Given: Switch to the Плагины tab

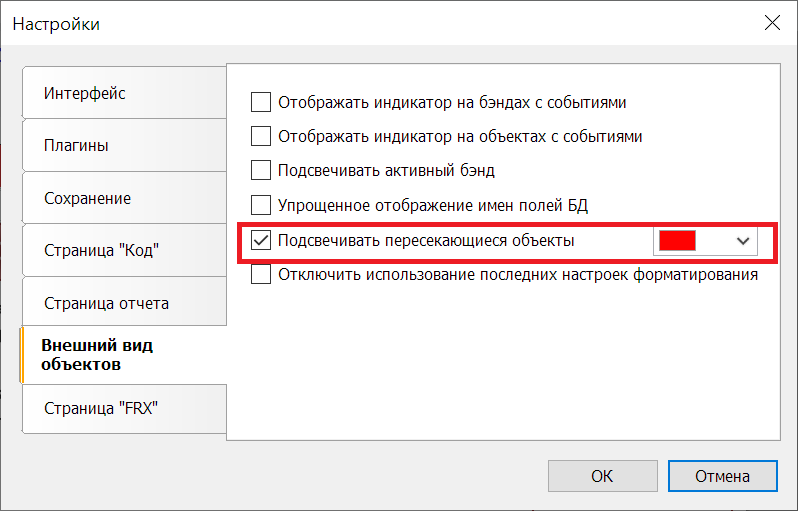Looking at the screenshot, I should [x=124, y=145].
